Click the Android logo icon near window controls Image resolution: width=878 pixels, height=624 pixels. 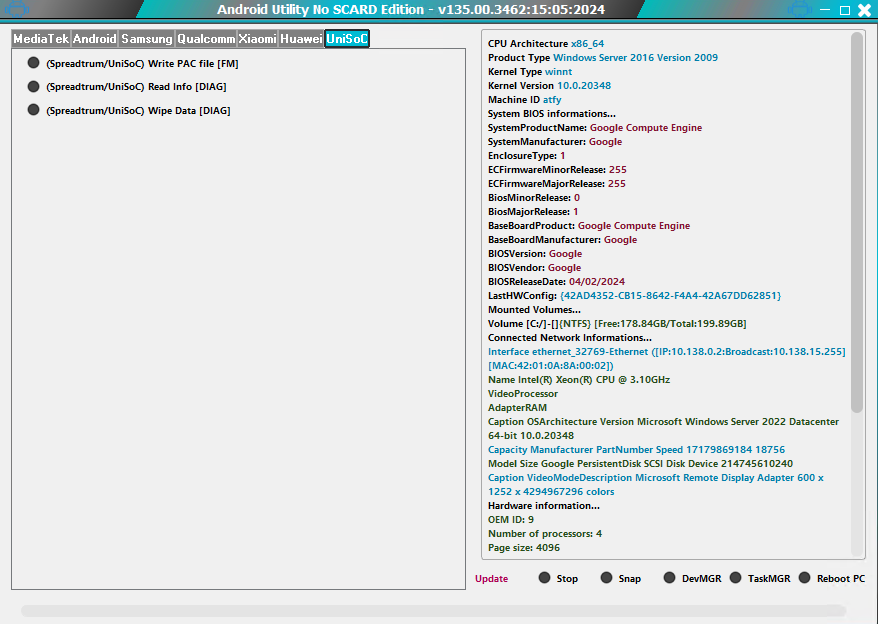pyautogui.click(x=799, y=10)
